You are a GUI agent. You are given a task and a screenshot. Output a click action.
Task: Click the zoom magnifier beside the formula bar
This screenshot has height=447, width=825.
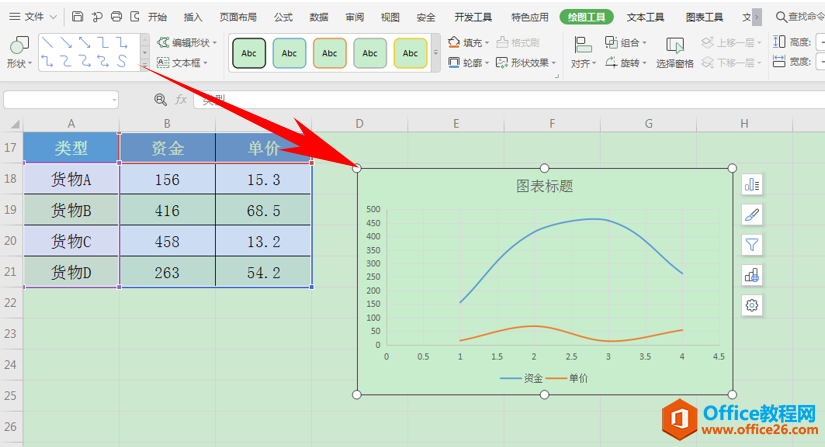click(160, 99)
